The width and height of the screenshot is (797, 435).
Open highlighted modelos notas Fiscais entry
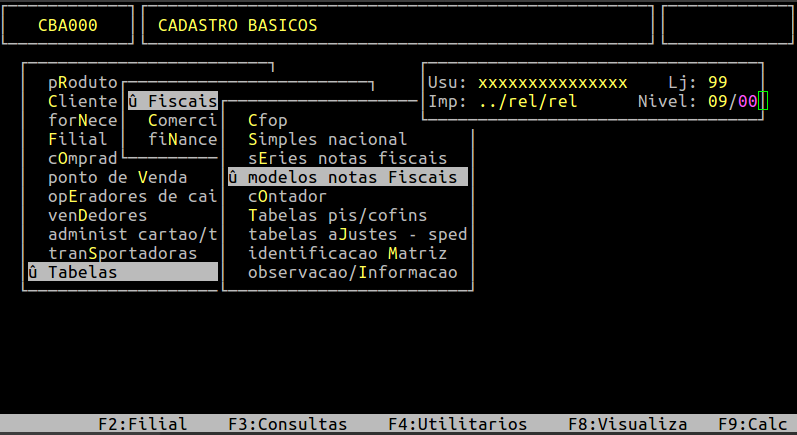click(347, 177)
